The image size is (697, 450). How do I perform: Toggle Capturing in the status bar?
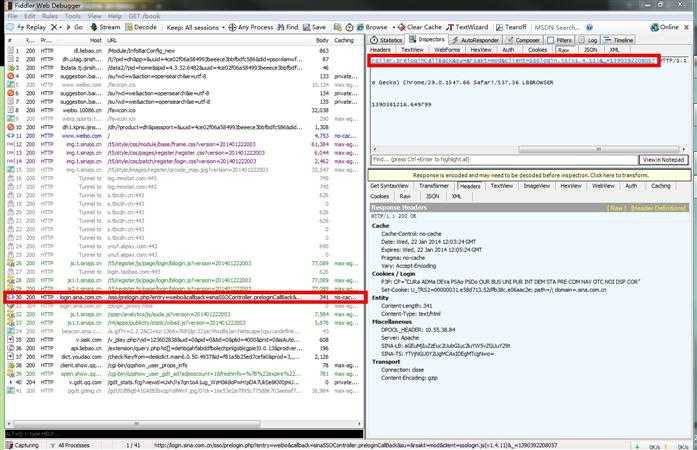click(23, 445)
